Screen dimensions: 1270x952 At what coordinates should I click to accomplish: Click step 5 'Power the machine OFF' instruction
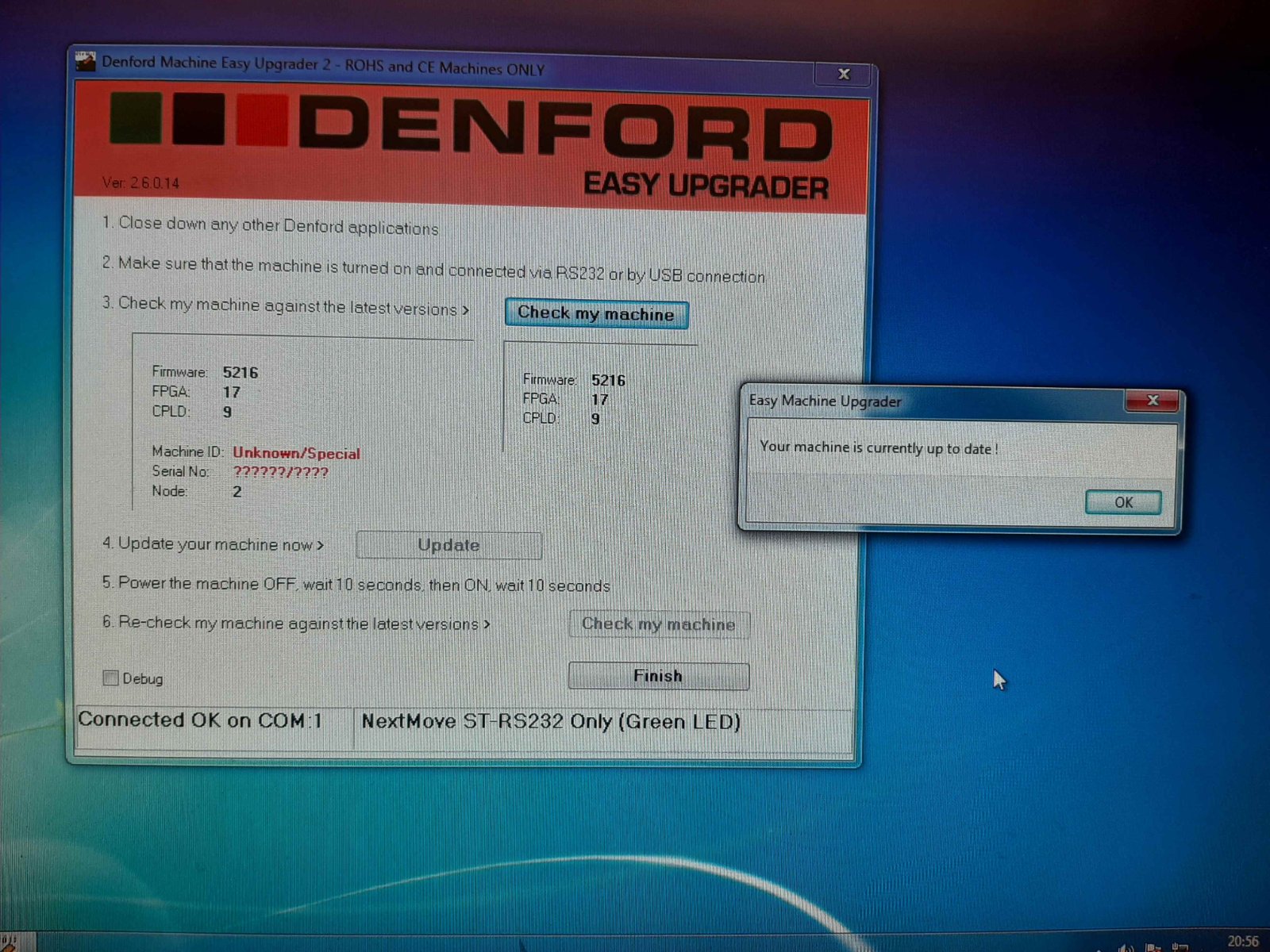(x=356, y=585)
